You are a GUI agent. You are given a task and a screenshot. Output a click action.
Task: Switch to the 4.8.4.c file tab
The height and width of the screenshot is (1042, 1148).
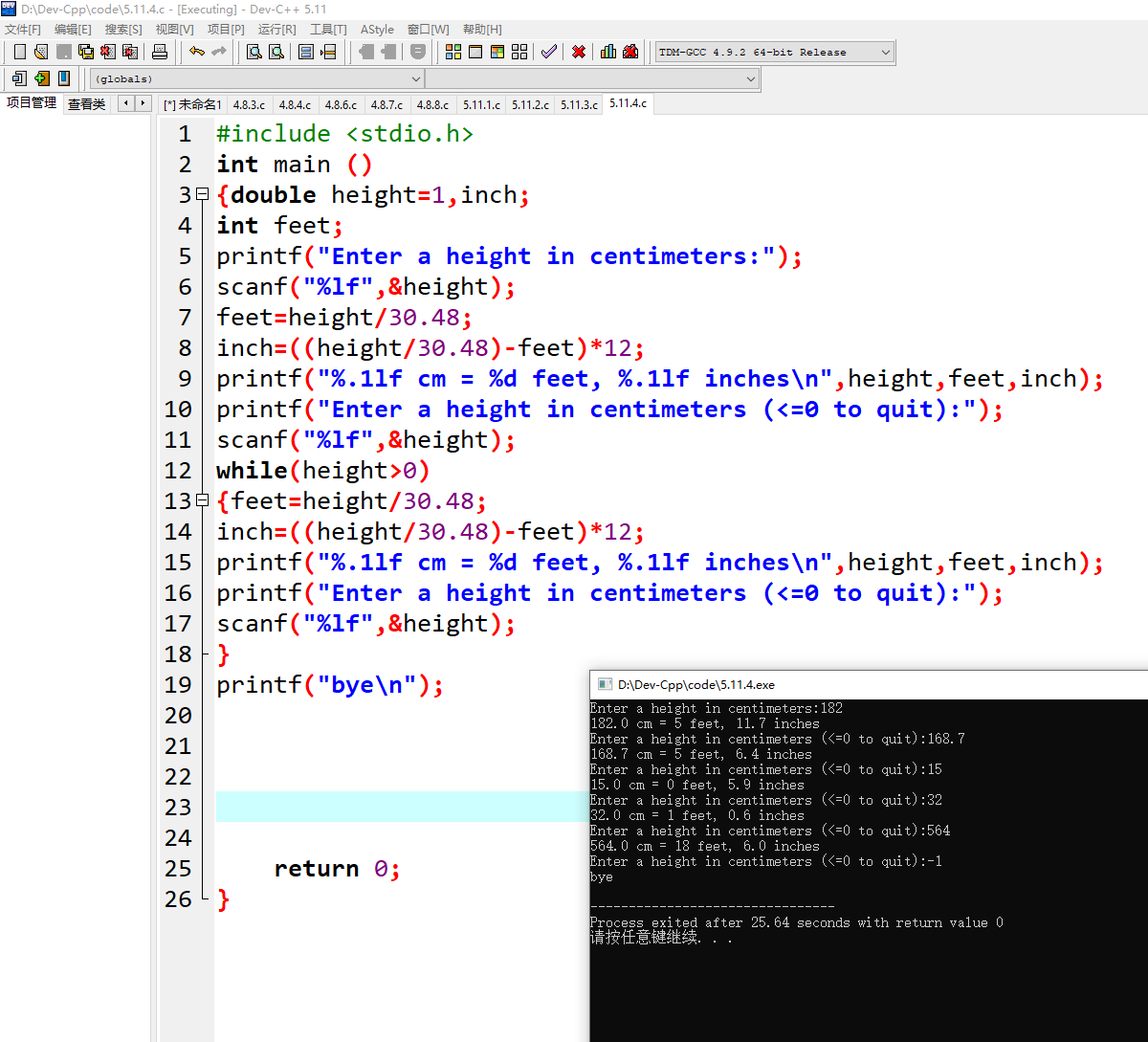295,104
